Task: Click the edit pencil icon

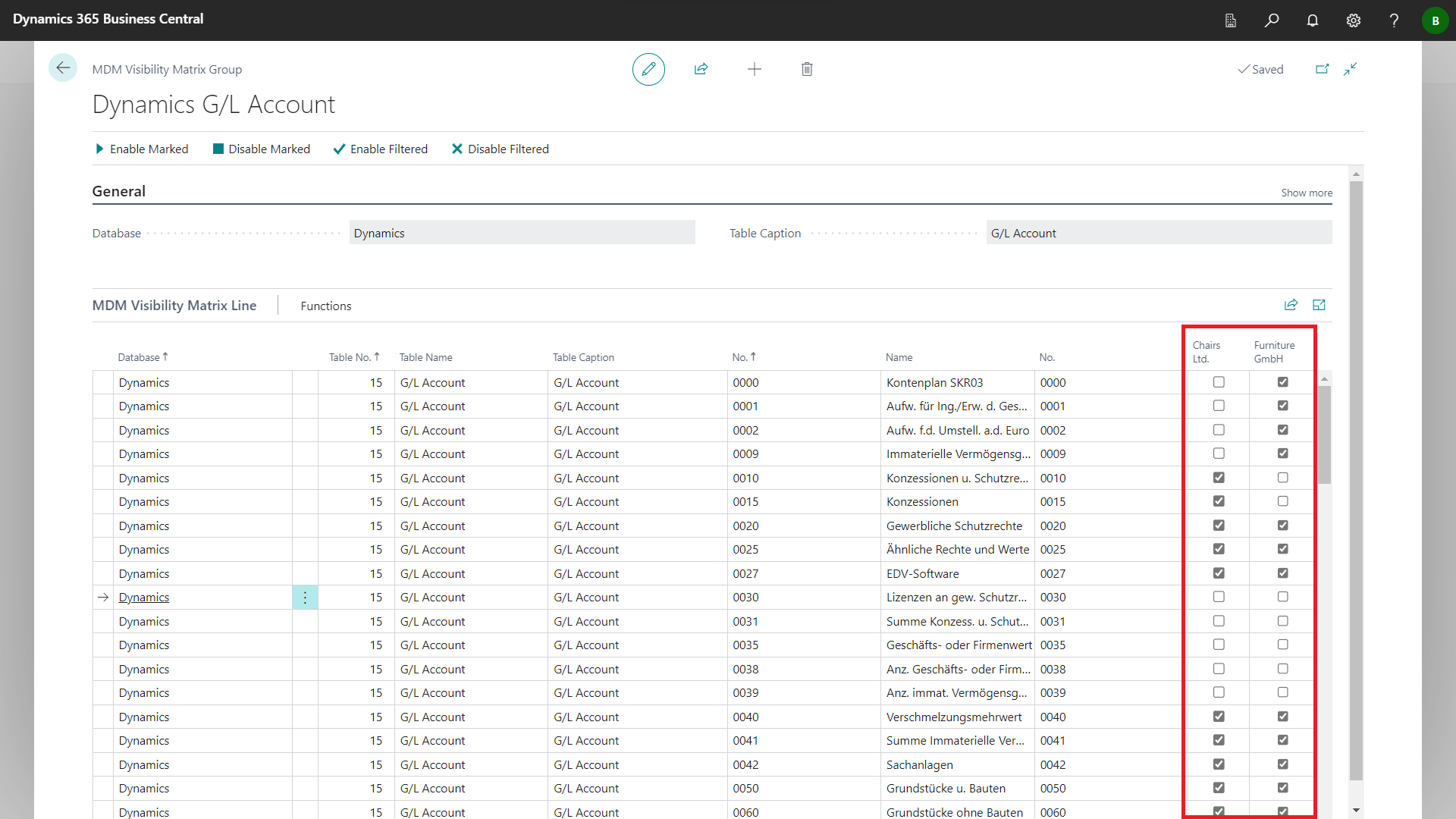Action: 648,69
